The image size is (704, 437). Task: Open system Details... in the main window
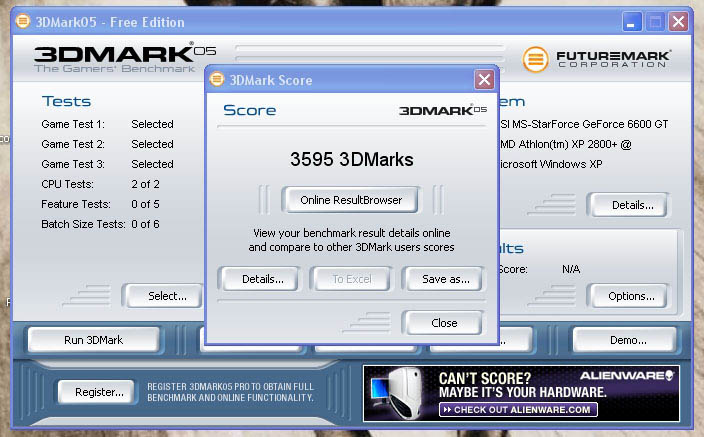pos(629,205)
